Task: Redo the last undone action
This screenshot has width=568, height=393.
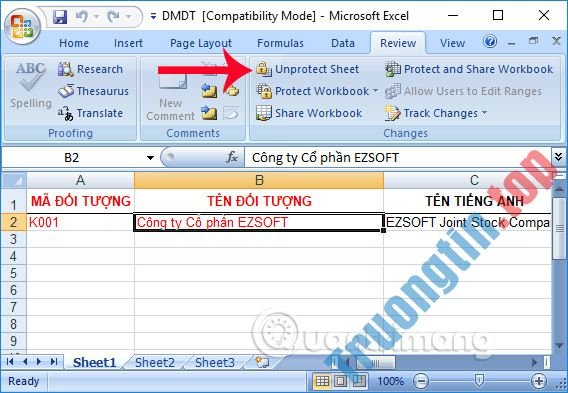Action: point(114,17)
